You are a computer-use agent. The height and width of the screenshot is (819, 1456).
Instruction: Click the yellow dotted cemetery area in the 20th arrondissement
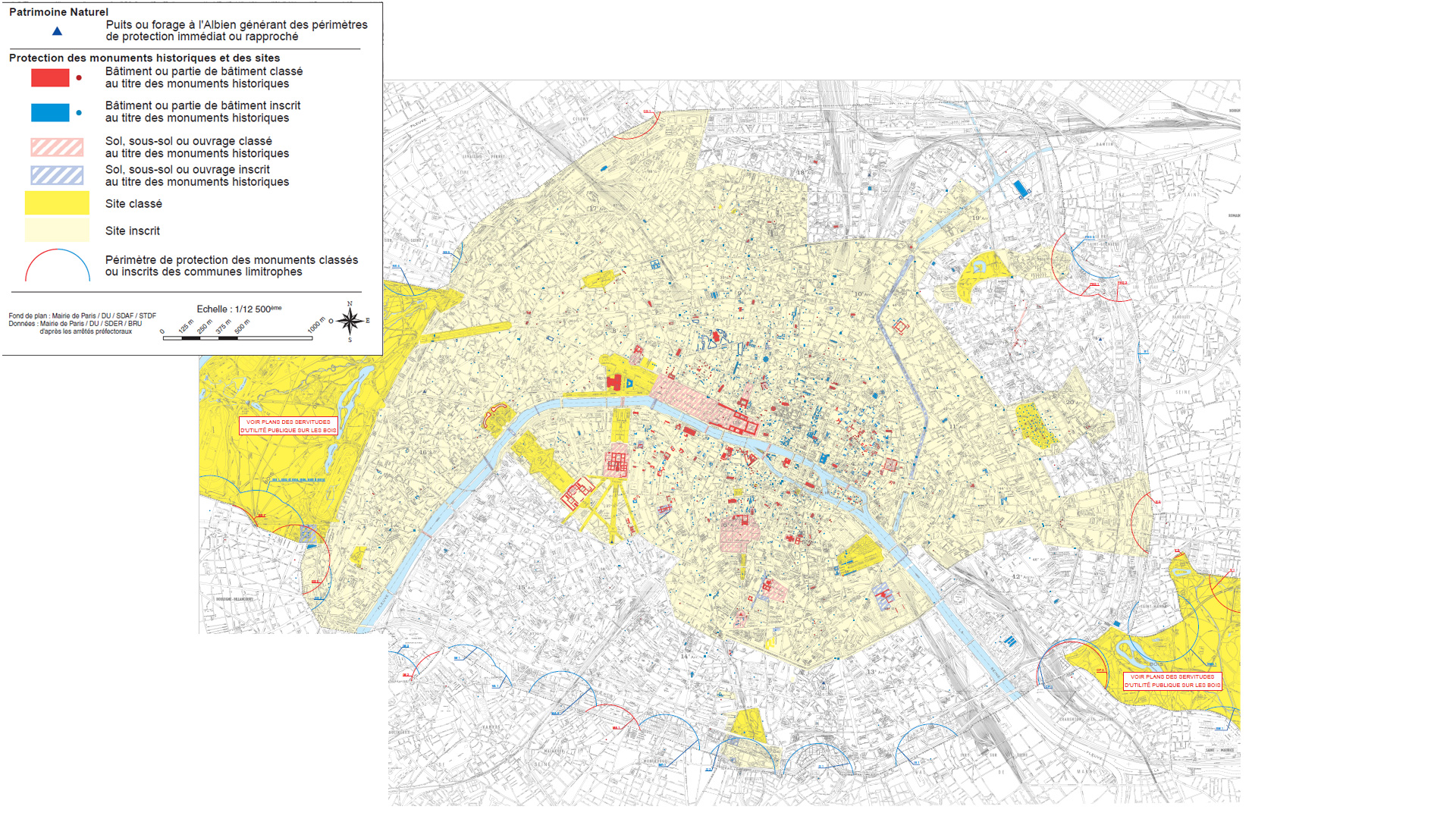1034,425
